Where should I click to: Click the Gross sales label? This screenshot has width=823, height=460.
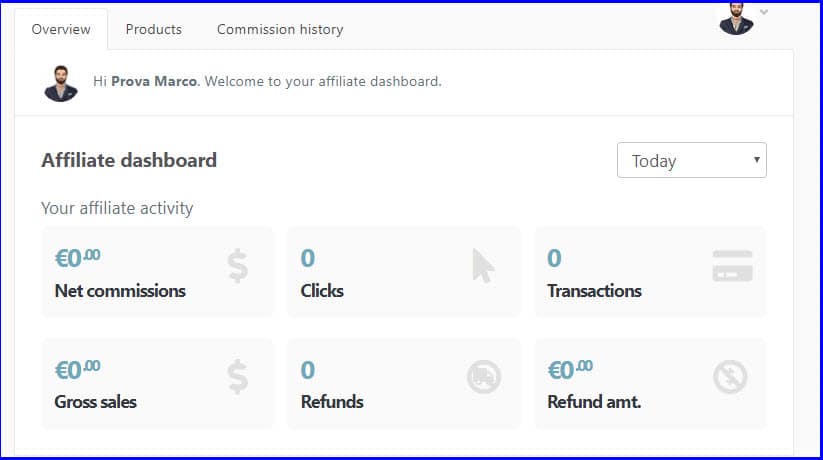pyautogui.click(x=96, y=402)
